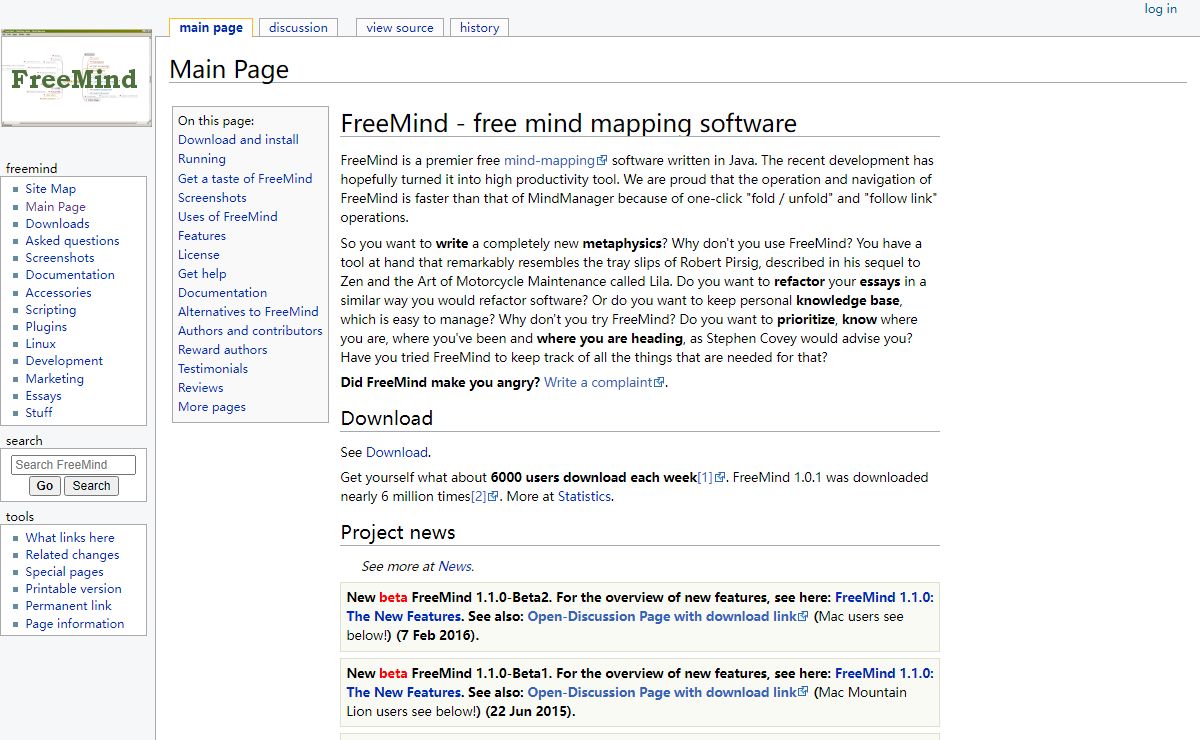Open More pages contents link
The width and height of the screenshot is (1200, 740).
point(212,407)
